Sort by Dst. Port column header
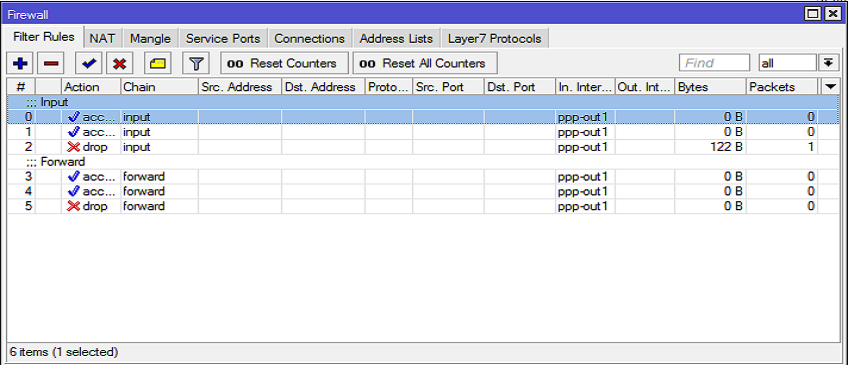 point(520,87)
